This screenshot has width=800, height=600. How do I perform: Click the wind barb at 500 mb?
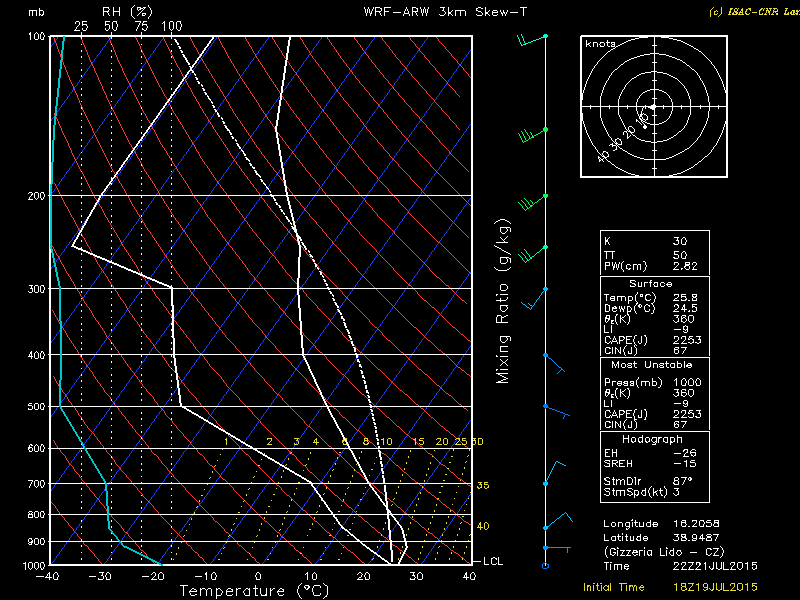(x=556, y=412)
